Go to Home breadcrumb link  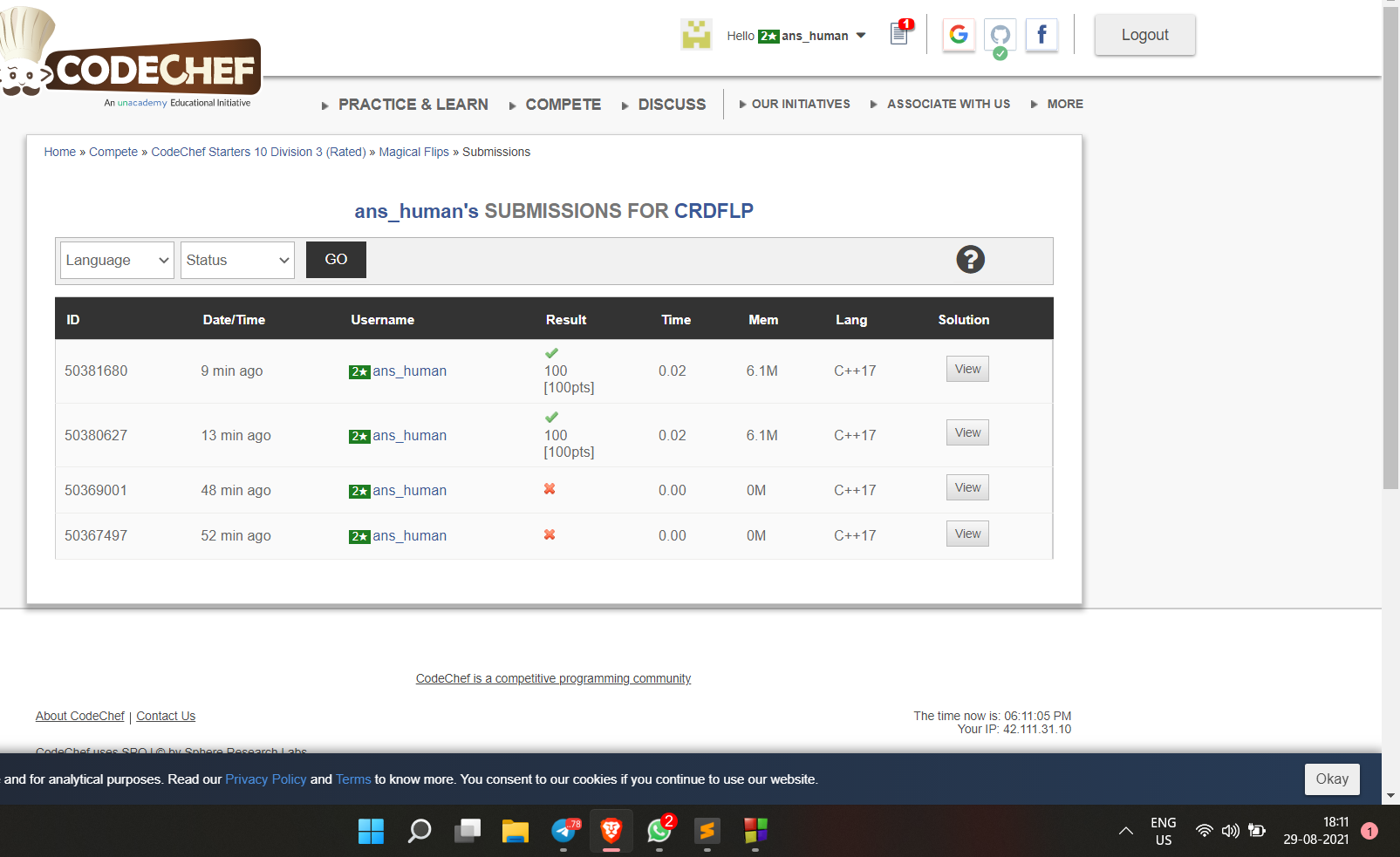(x=60, y=152)
